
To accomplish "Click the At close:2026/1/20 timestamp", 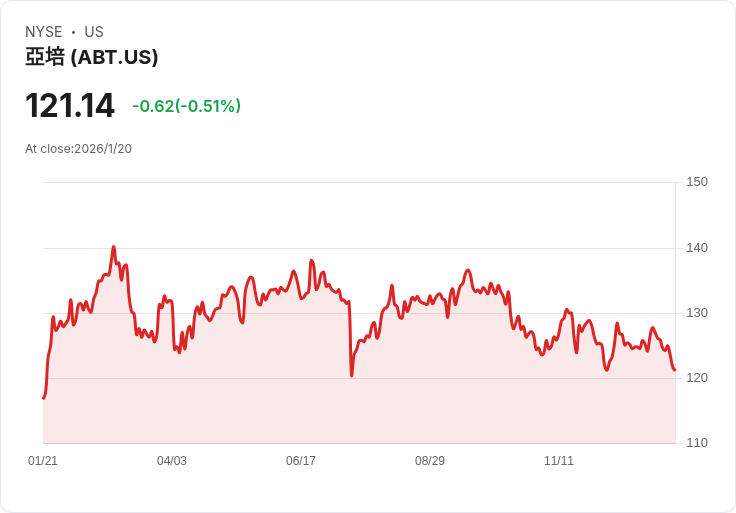I will coord(78,149).
